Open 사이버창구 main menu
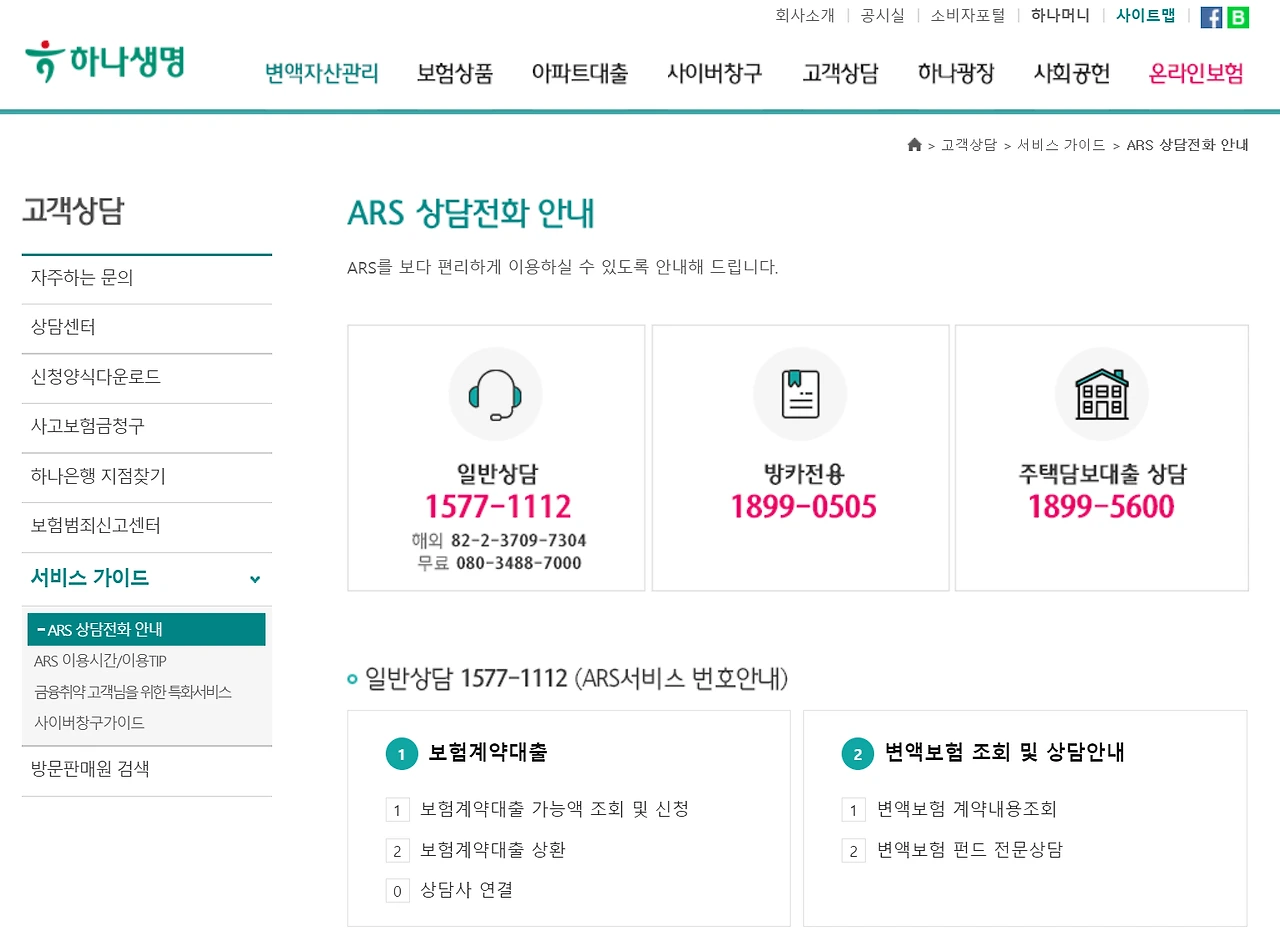This screenshot has height=931, width=1280. [x=715, y=73]
